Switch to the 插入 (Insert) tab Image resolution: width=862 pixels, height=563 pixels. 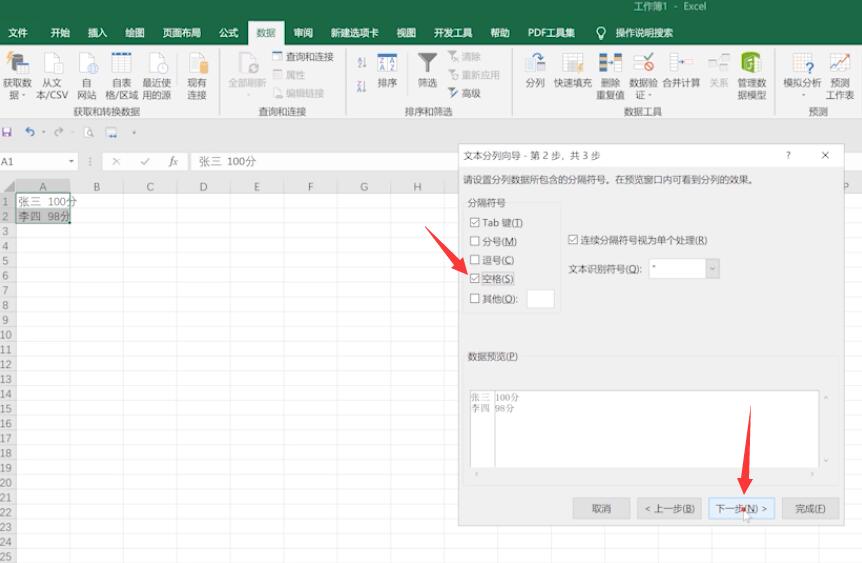click(x=97, y=33)
